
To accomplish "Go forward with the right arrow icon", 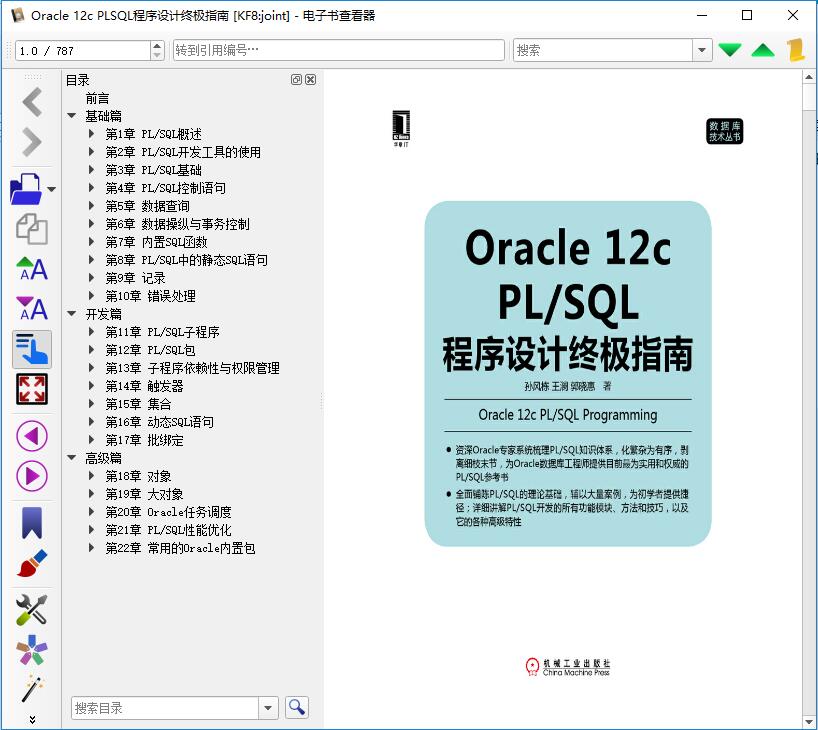I will pos(32,142).
